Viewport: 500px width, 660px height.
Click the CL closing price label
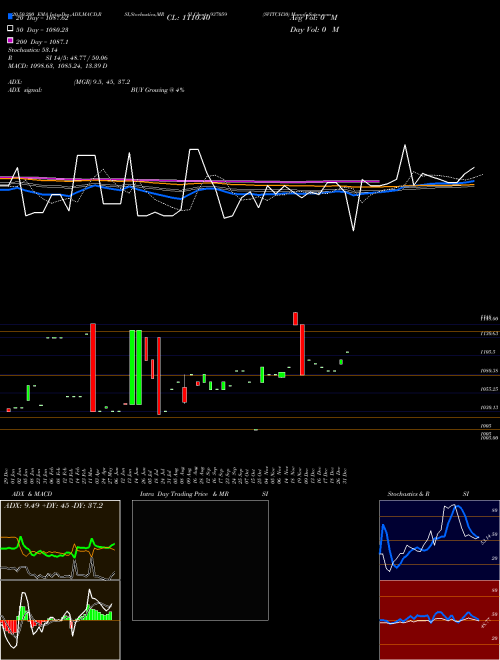188,18
